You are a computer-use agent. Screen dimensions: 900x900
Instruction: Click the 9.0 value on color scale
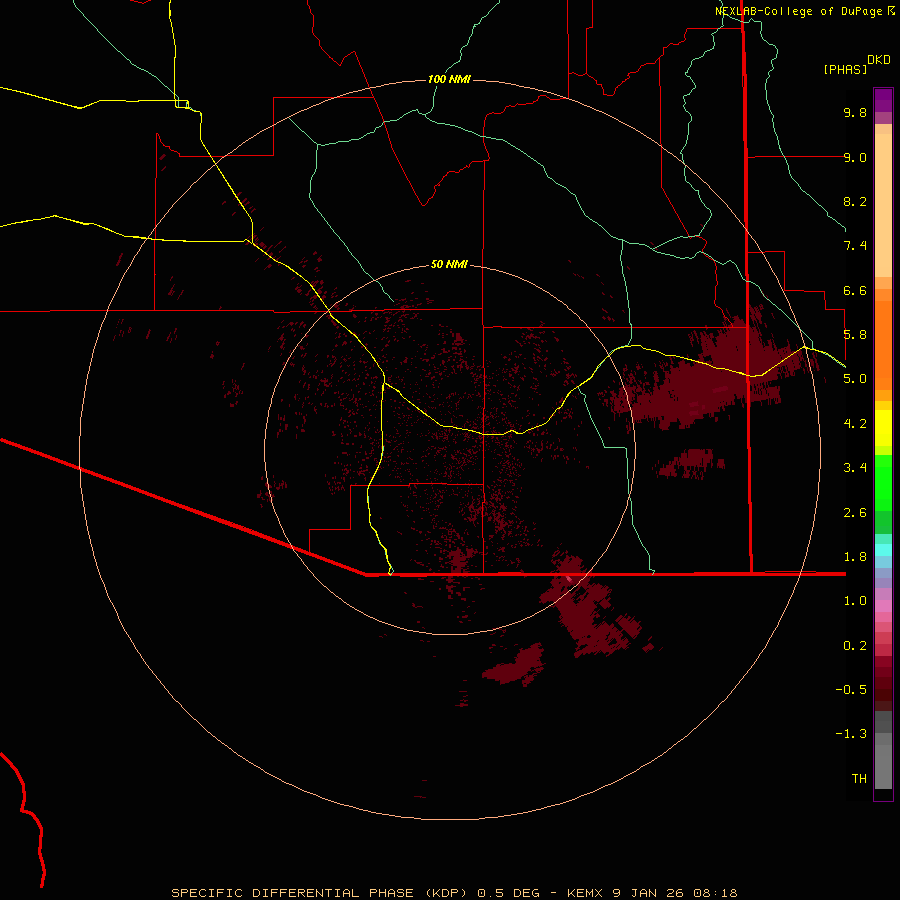point(855,157)
